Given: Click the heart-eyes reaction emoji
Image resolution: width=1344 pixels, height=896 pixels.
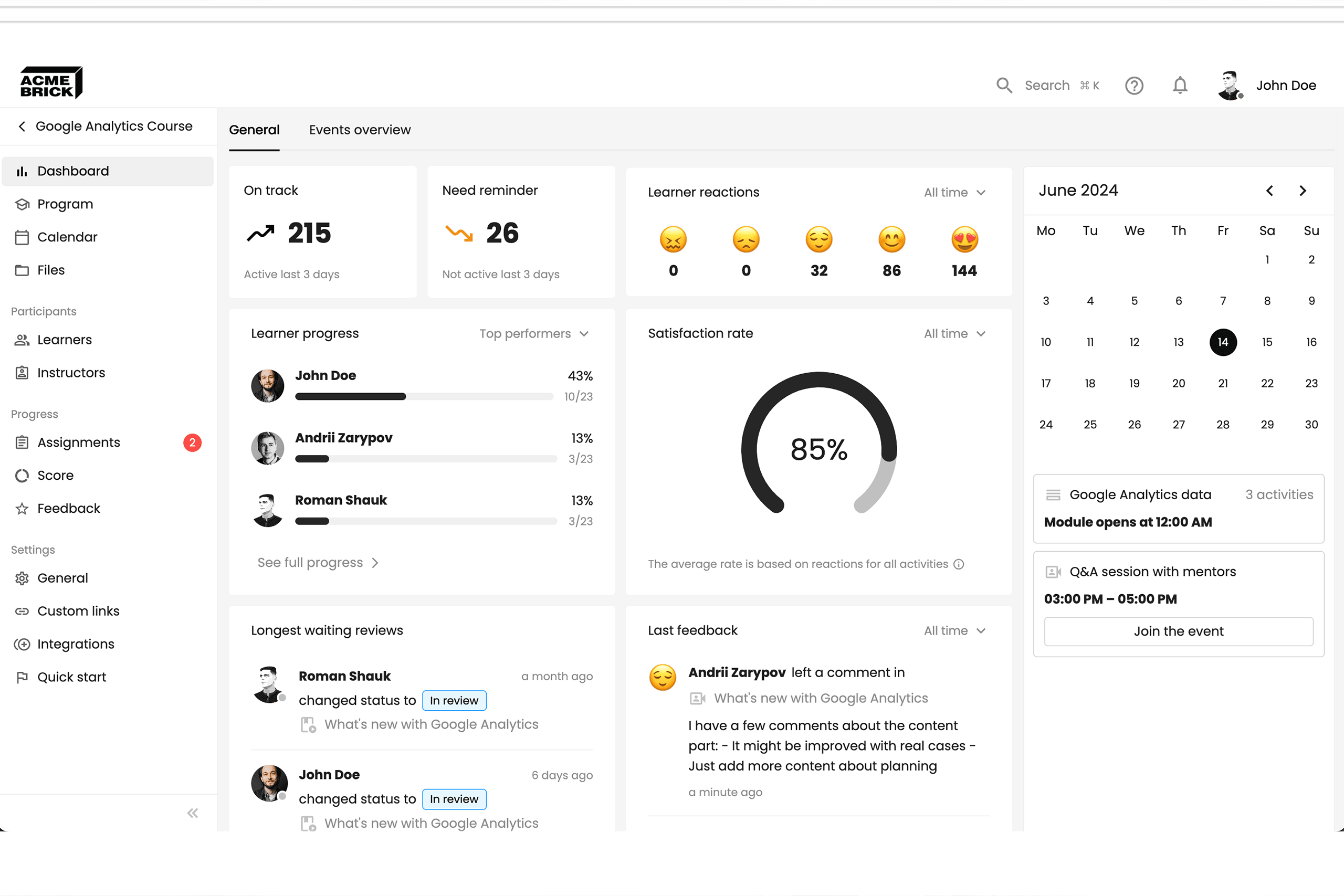Looking at the screenshot, I should pos(964,239).
